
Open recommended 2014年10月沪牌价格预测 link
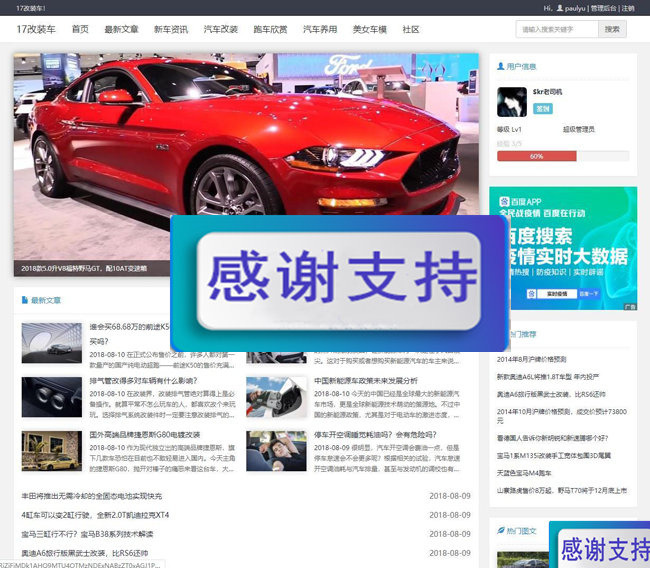(x=562, y=416)
